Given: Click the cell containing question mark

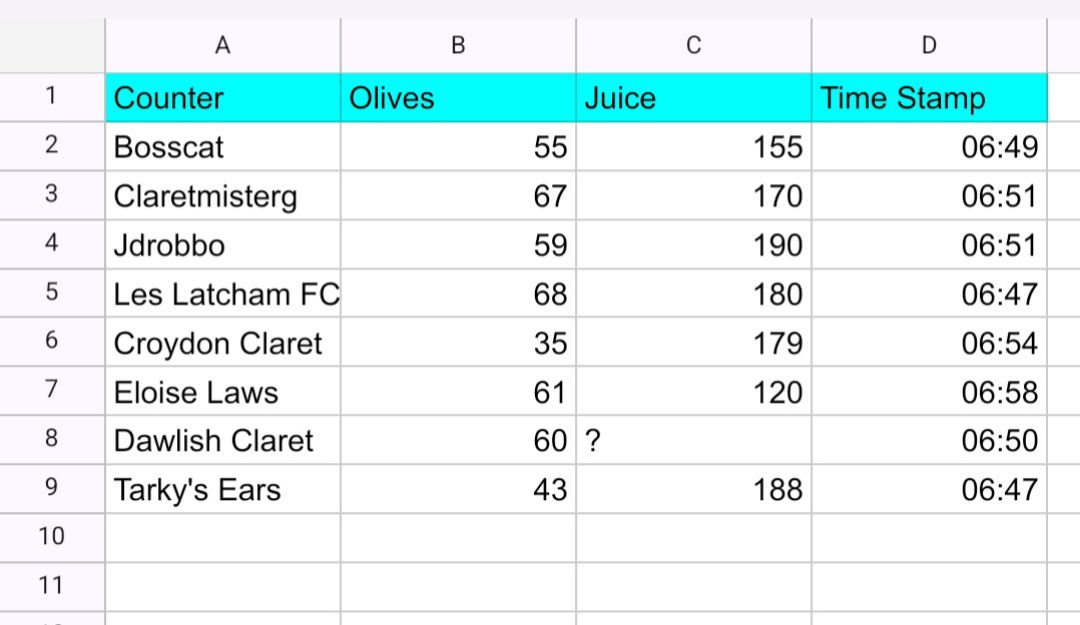Looking at the screenshot, I should pos(694,441).
